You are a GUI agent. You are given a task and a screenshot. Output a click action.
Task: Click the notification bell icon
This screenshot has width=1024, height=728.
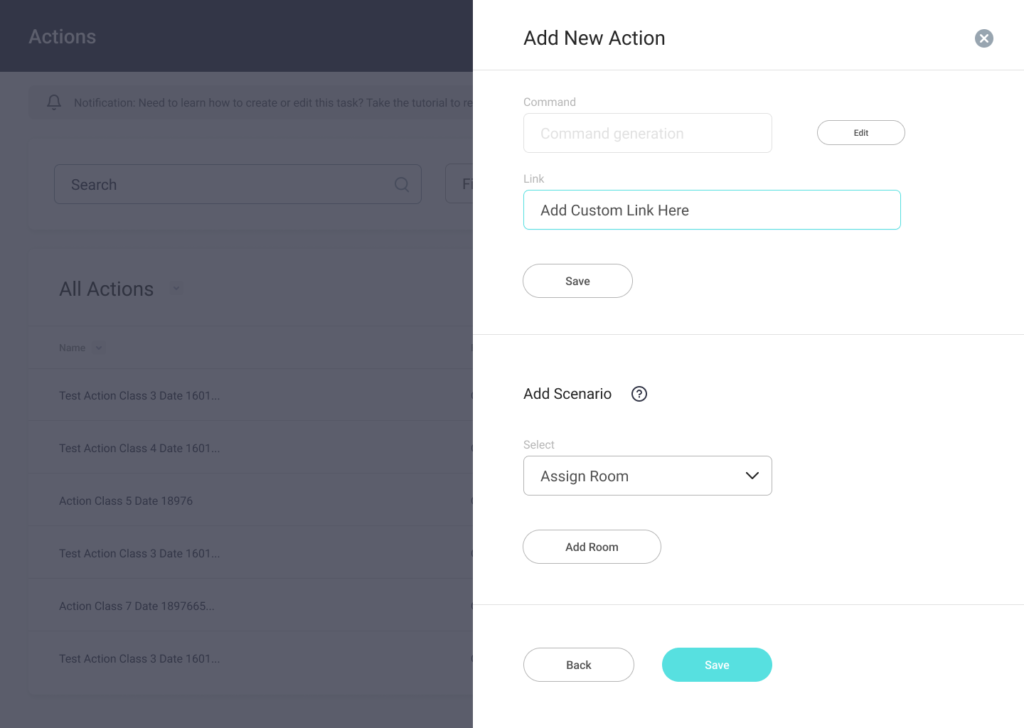tap(54, 102)
